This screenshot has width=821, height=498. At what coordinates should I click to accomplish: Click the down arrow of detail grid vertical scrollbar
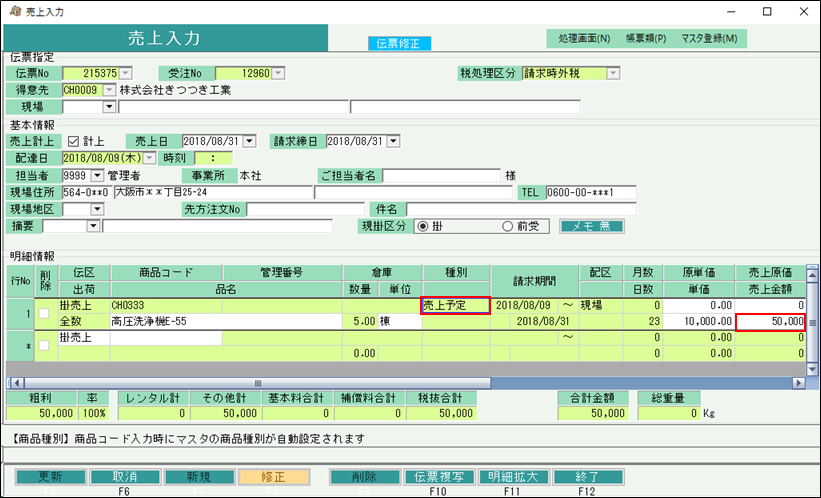[813, 369]
